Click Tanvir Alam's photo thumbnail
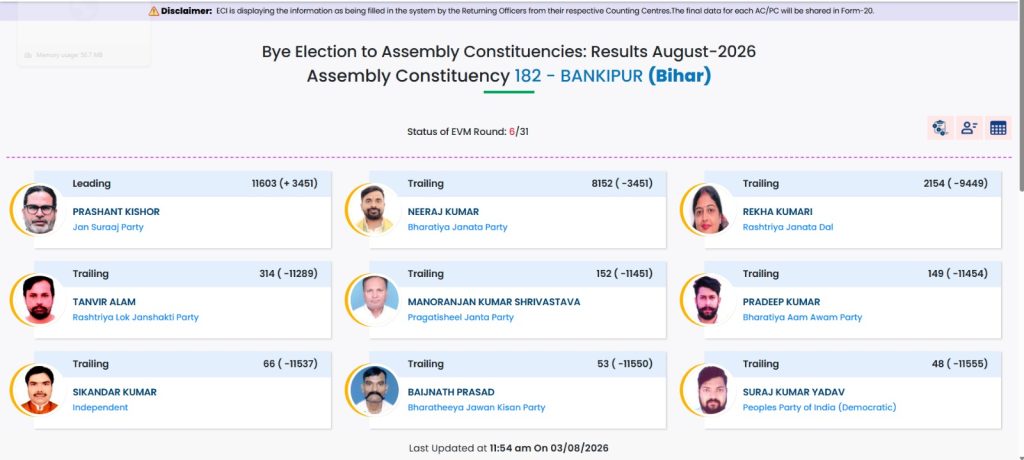The height and width of the screenshot is (460, 1024). point(39,300)
